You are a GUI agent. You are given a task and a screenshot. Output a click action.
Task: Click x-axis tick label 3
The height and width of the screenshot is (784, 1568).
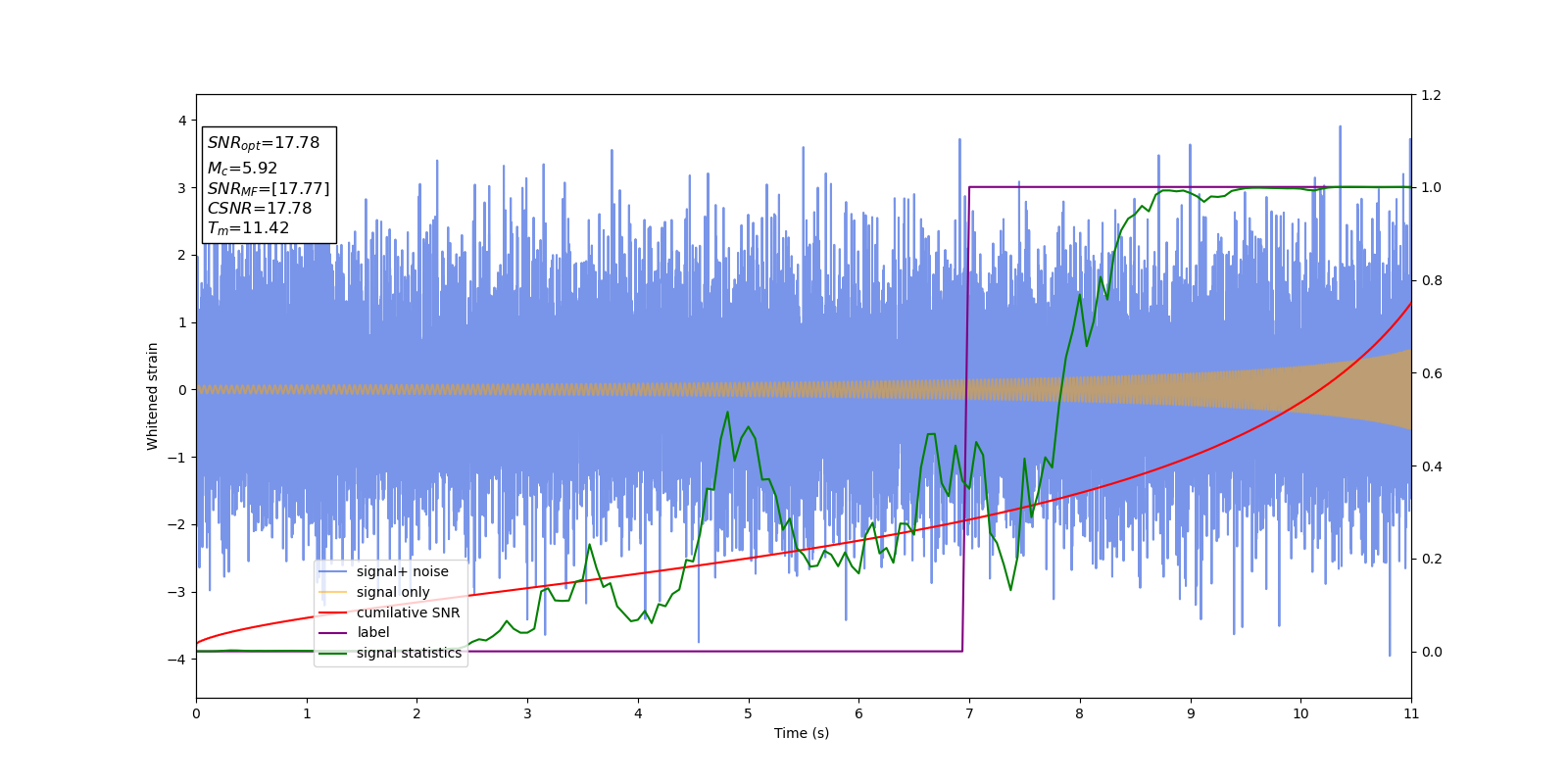[x=527, y=713]
